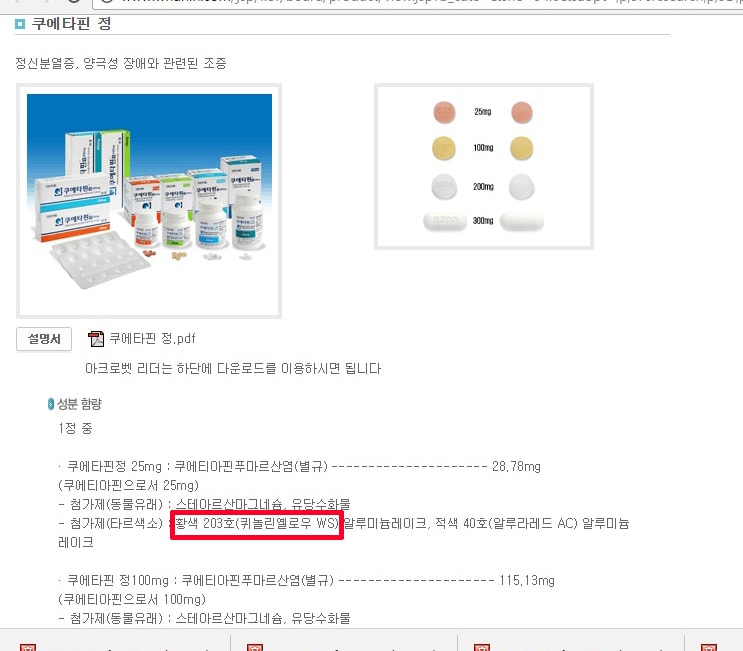This screenshot has height=651, width=743.
Task: Click the oblong 300mg tablet front image
Action: coord(445,221)
